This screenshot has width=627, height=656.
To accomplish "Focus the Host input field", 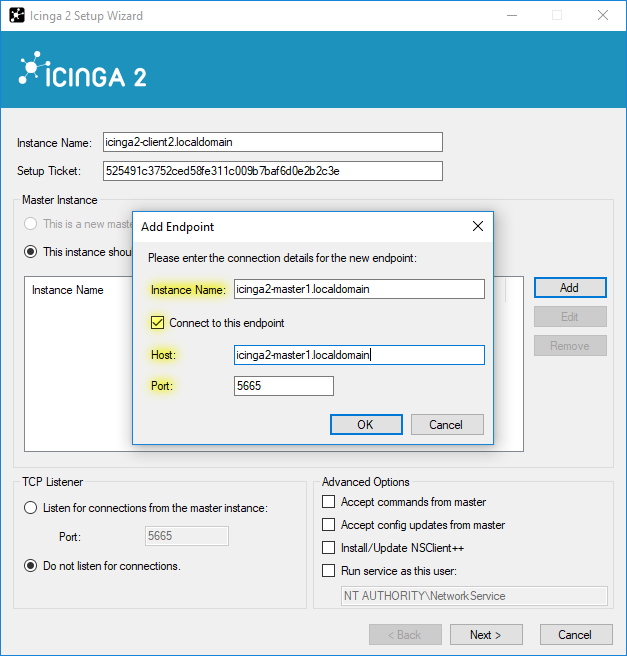I will 359,355.
